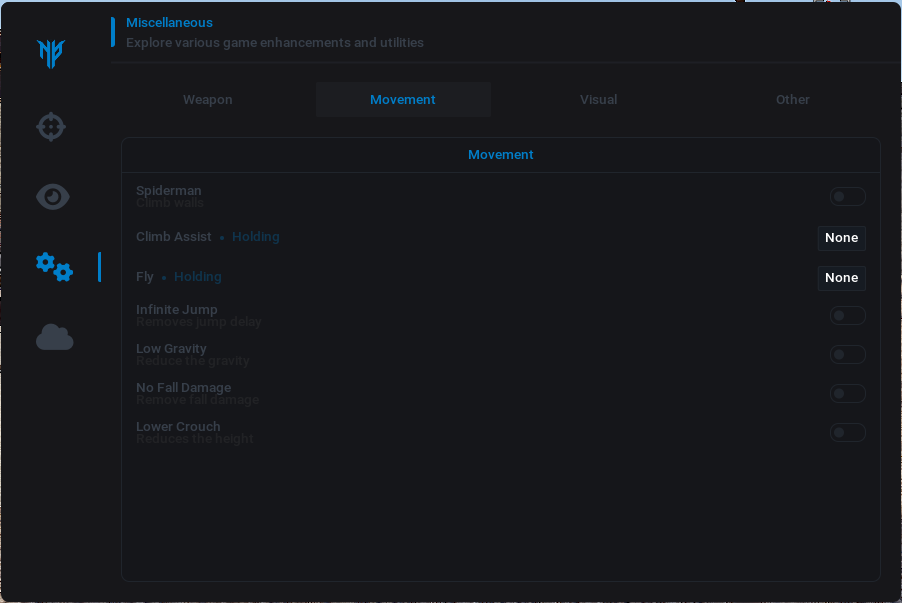Switch to the Weapon tab
This screenshot has height=603, width=902.
pos(207,100)
